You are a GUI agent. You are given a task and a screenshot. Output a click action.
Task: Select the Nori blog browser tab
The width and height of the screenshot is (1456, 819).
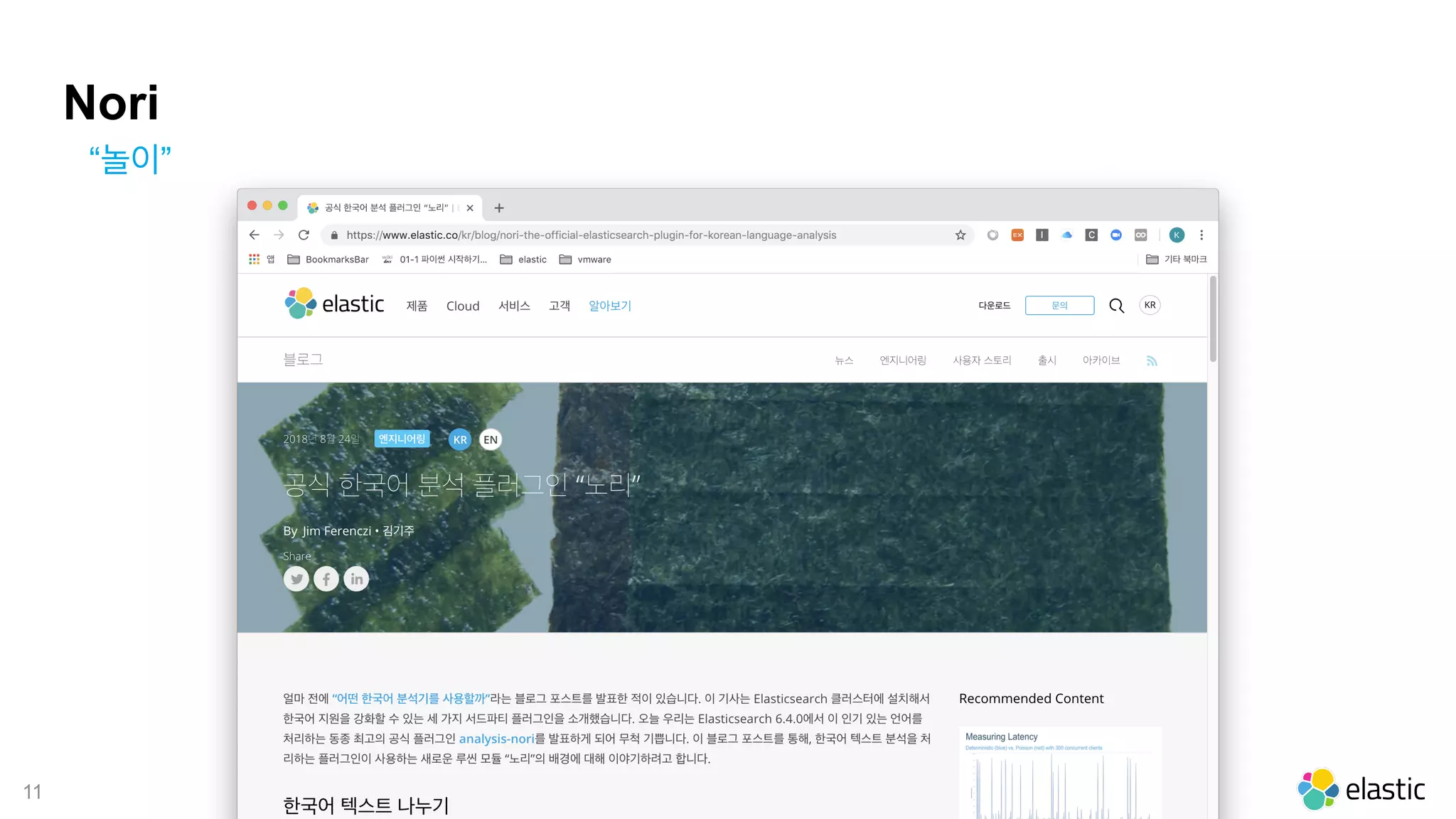[x=390, y=208]
